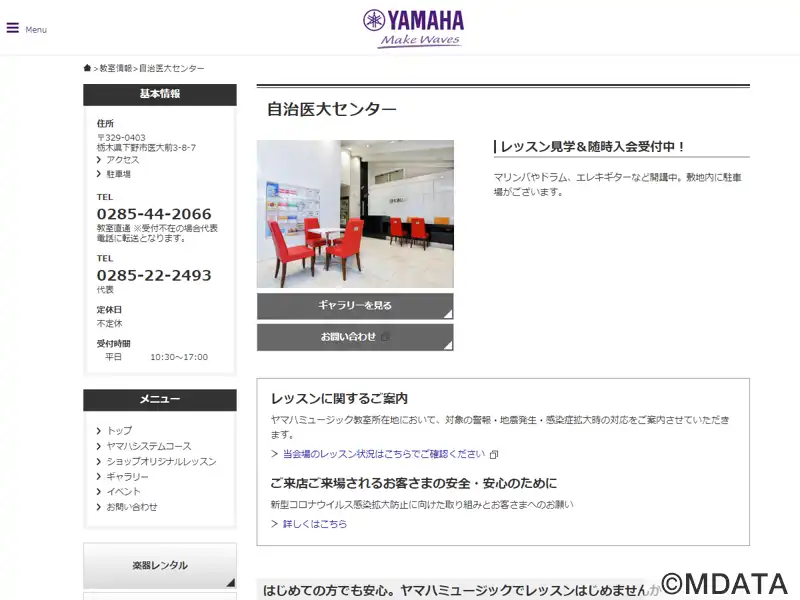800x600 pixels.
Task: Select ショップオリジナルレッスン in sidebar menu
Action: tap(161, 461)
